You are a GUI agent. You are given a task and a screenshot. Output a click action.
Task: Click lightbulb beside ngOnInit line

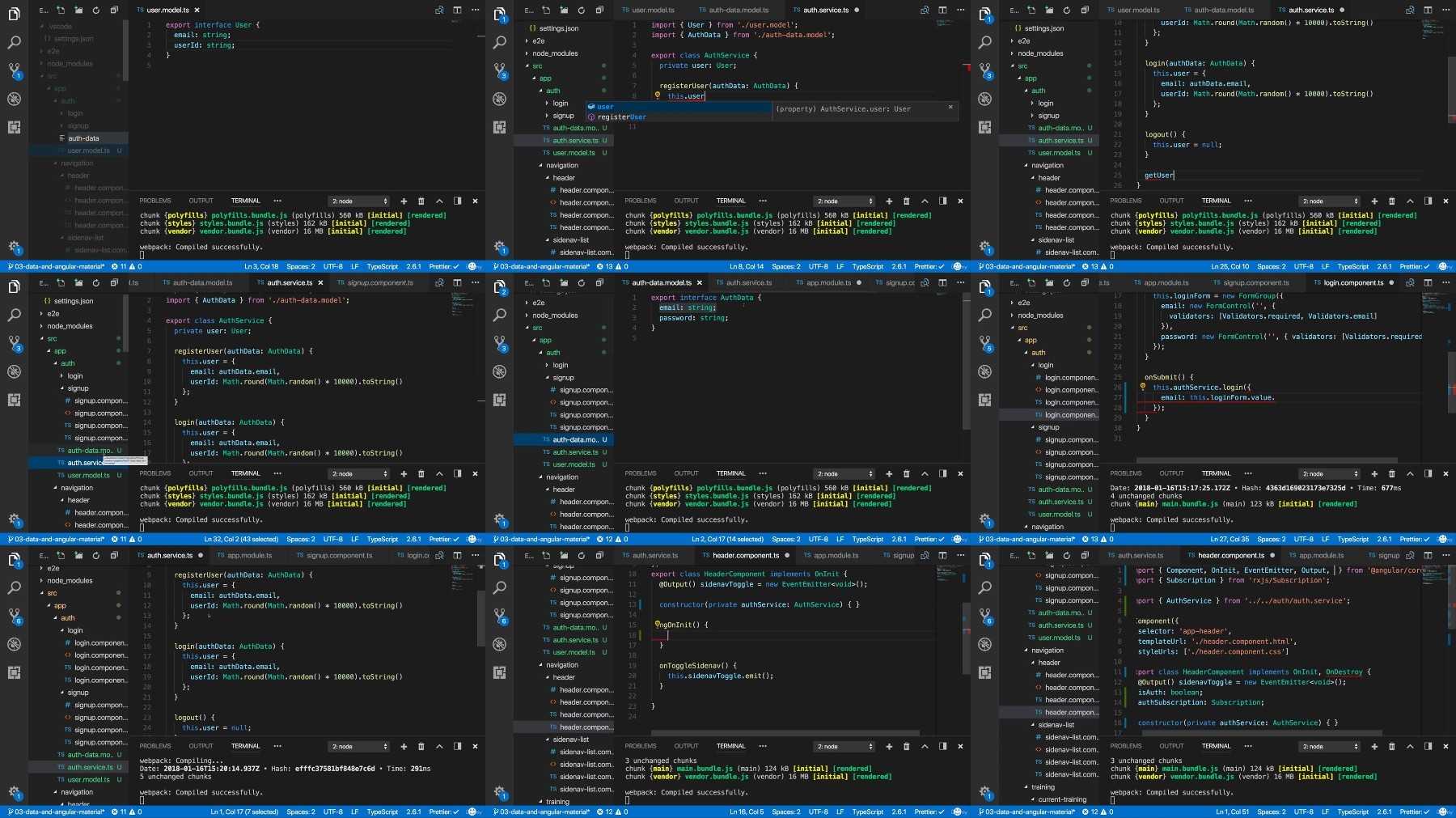658,625
